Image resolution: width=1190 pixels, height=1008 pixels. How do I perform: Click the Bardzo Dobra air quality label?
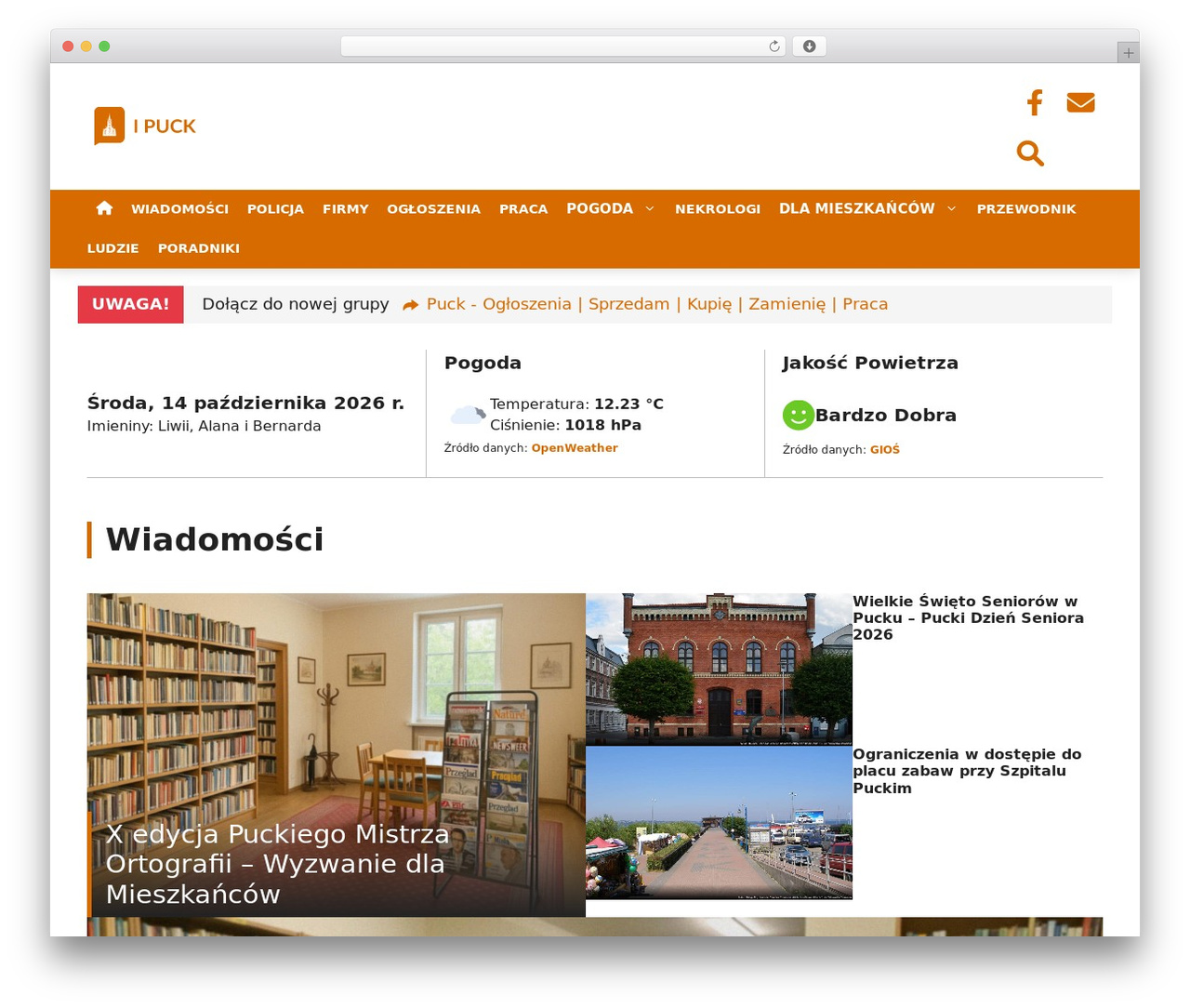pos(886,415)
